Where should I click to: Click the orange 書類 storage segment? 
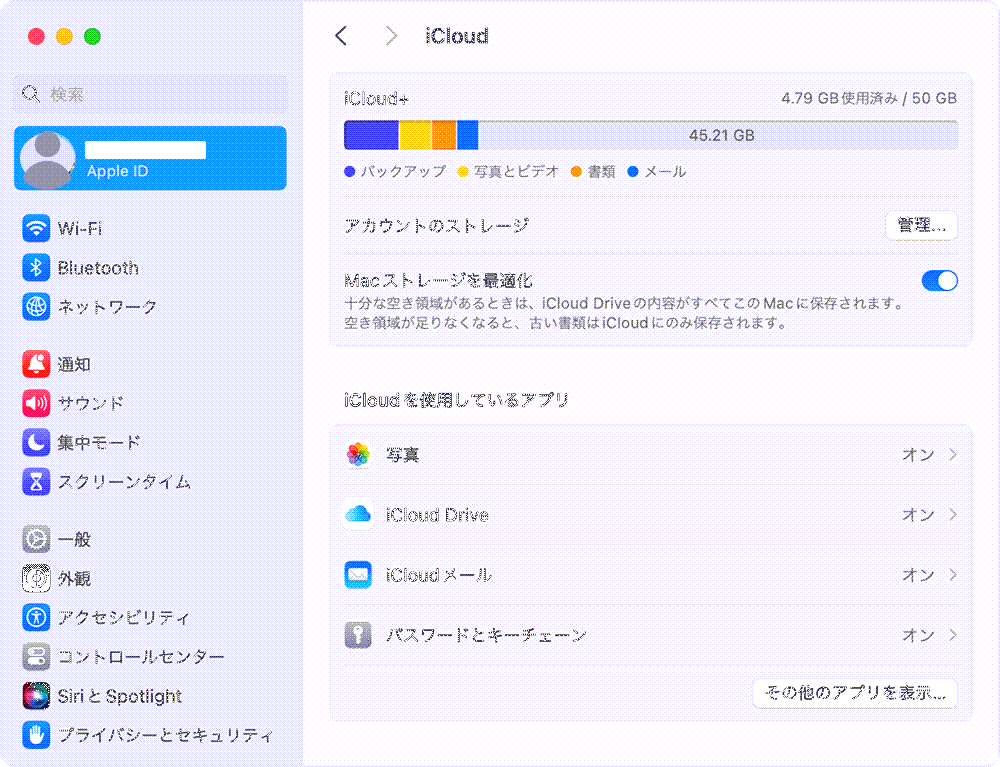point(444,135)
